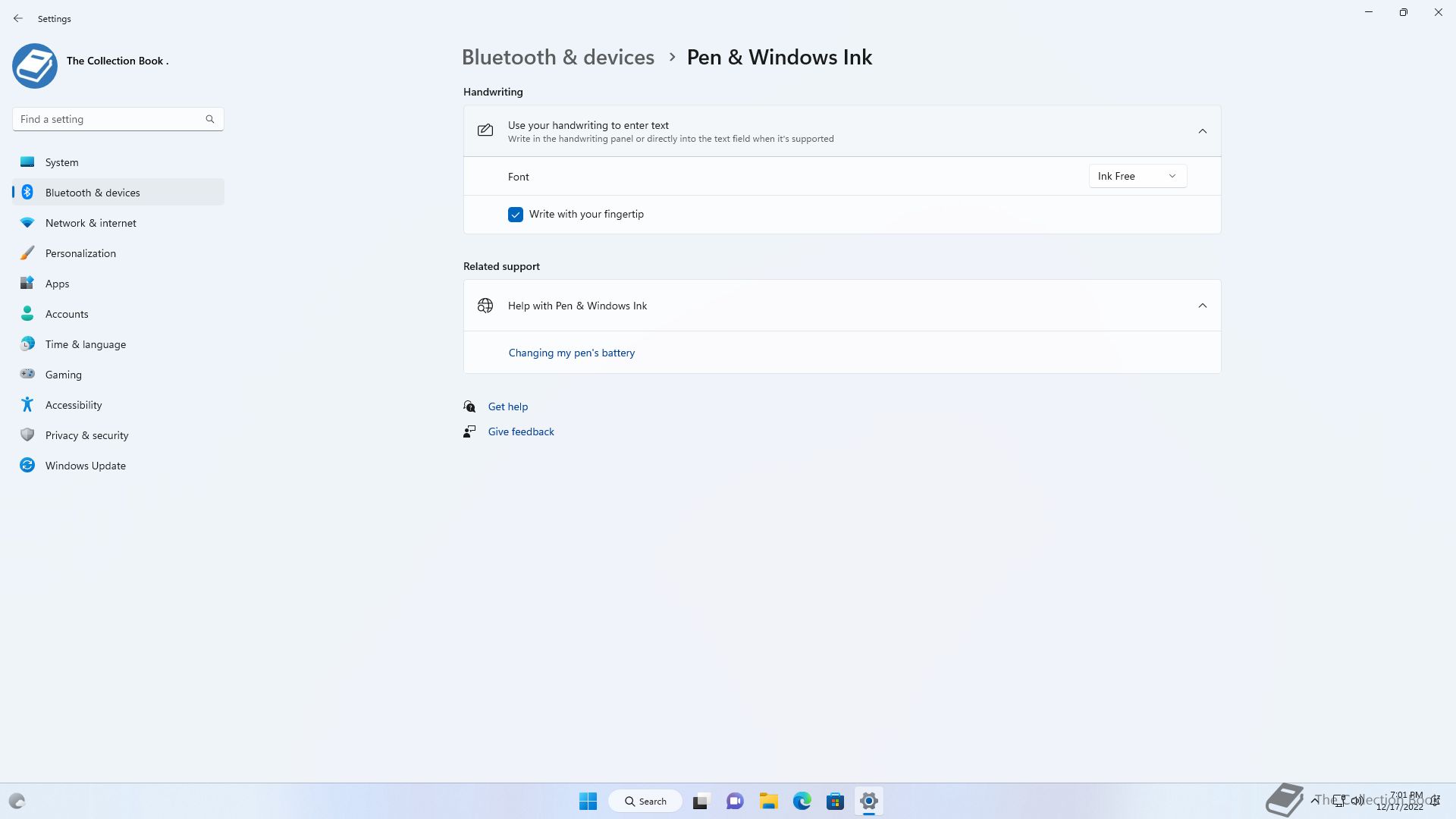This screenshot has height=819, width=1456.
Task: Click the Give feedback link
Action: tap(520, 431)
